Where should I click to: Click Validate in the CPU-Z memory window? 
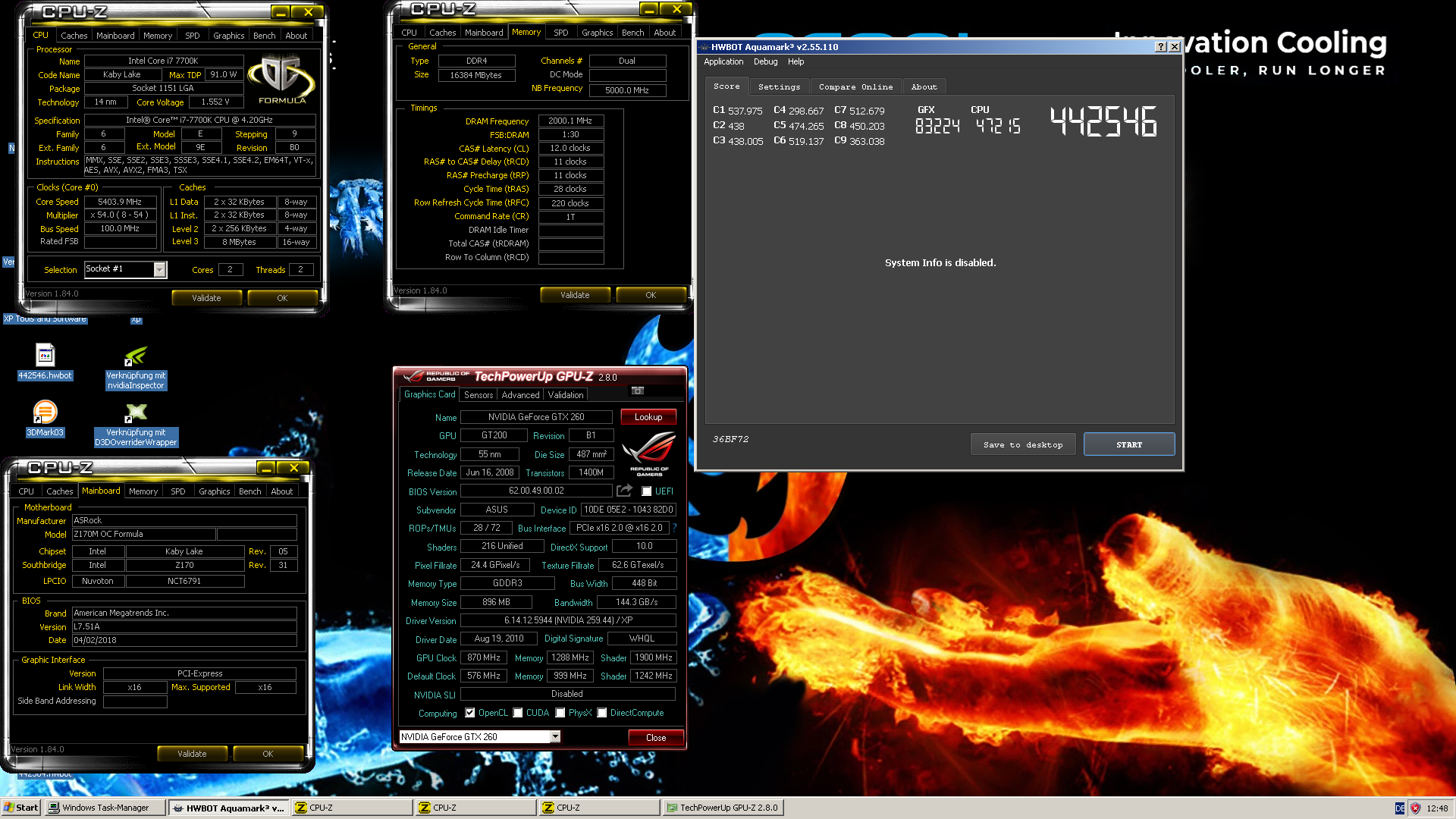pyautogui.click(x=574, y=295)
